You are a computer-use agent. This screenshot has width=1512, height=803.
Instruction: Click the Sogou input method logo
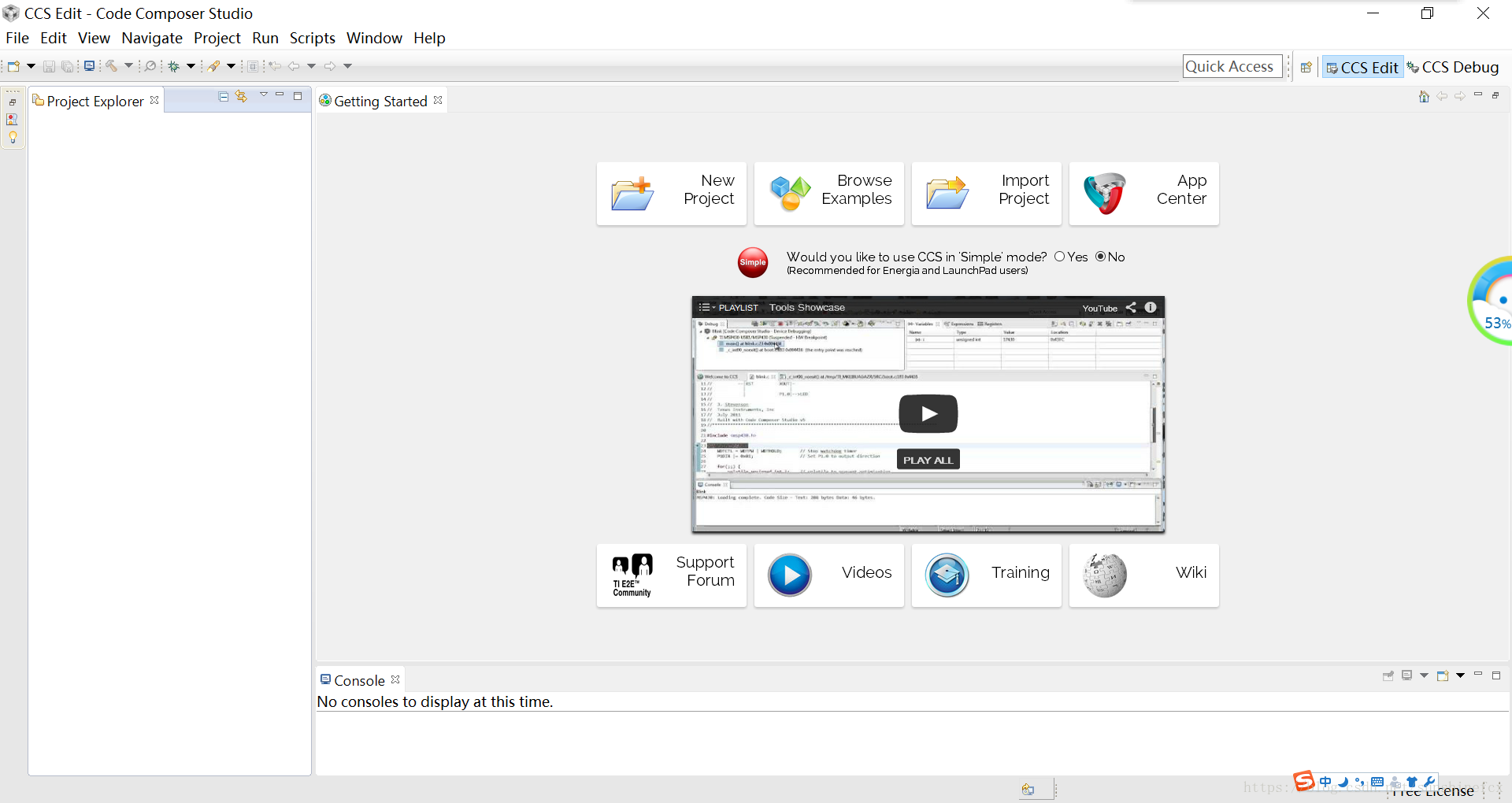(1303, 781)
